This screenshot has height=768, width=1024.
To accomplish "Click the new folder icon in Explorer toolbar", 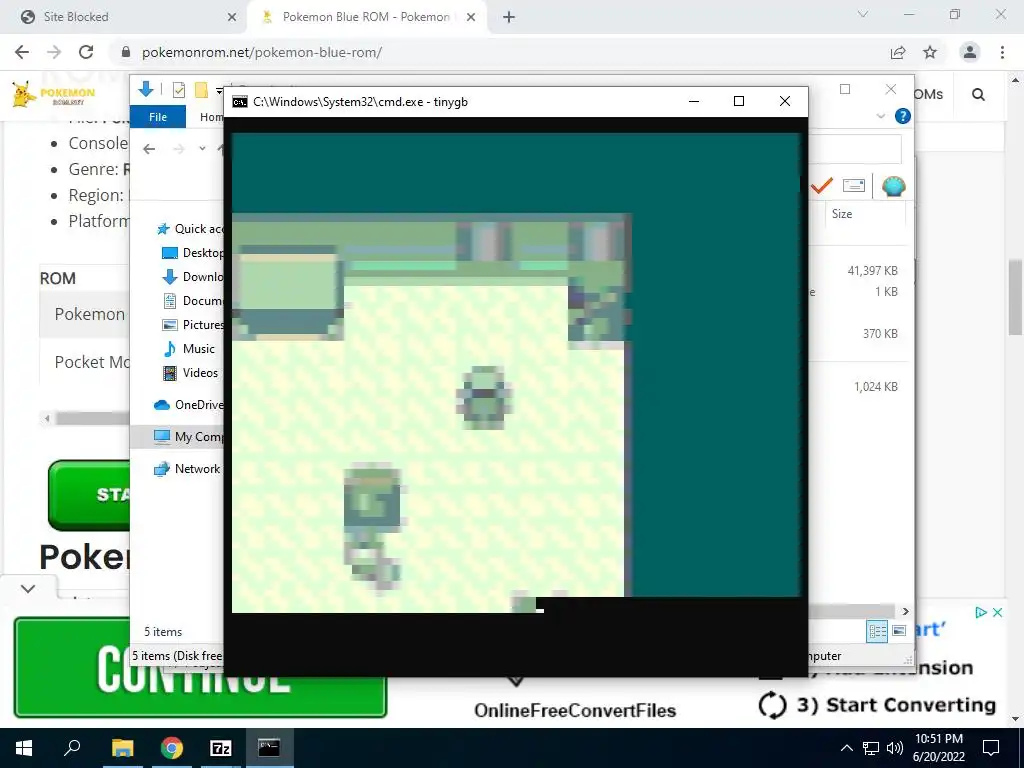I will click(201, 90).
